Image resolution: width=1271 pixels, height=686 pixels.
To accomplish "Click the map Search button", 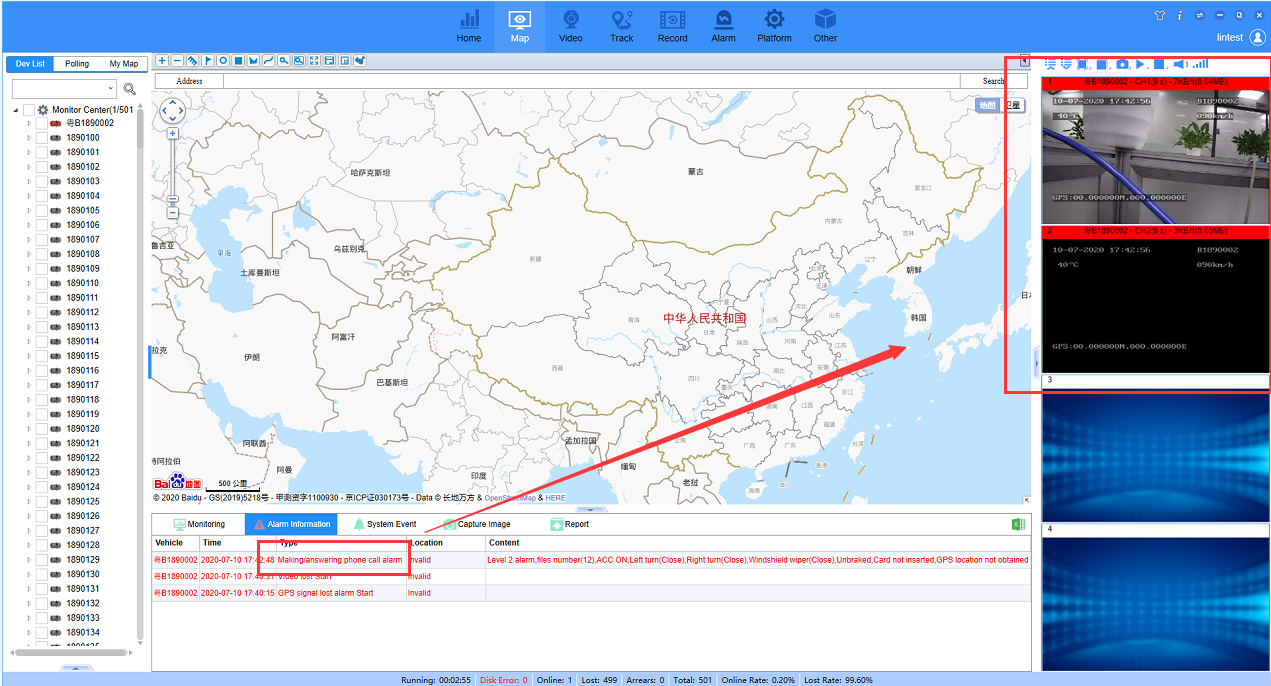I will coord(994,81).
